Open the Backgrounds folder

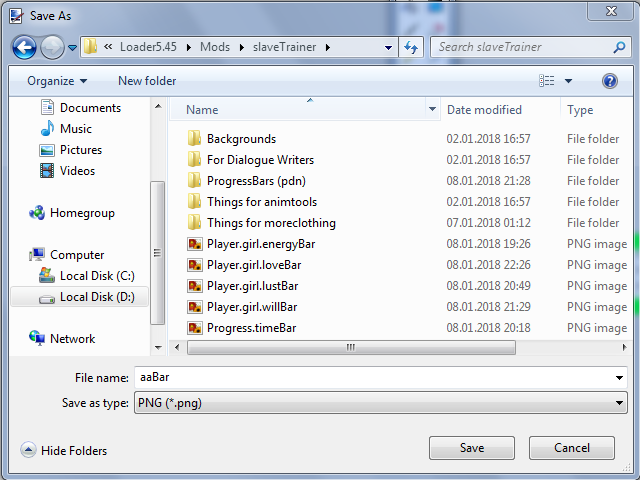241,139
